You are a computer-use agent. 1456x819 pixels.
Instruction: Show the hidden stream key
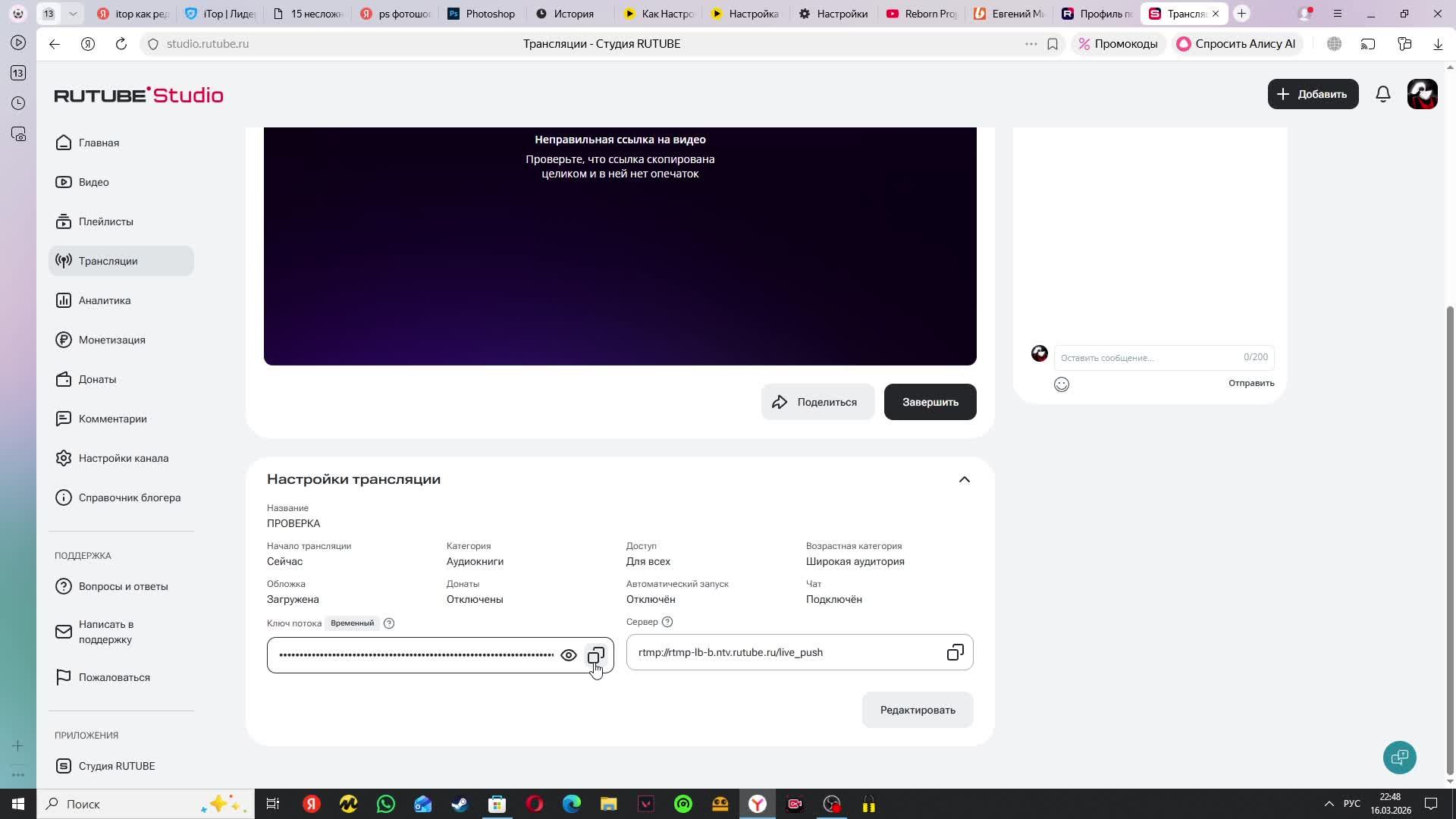[569, 655]
